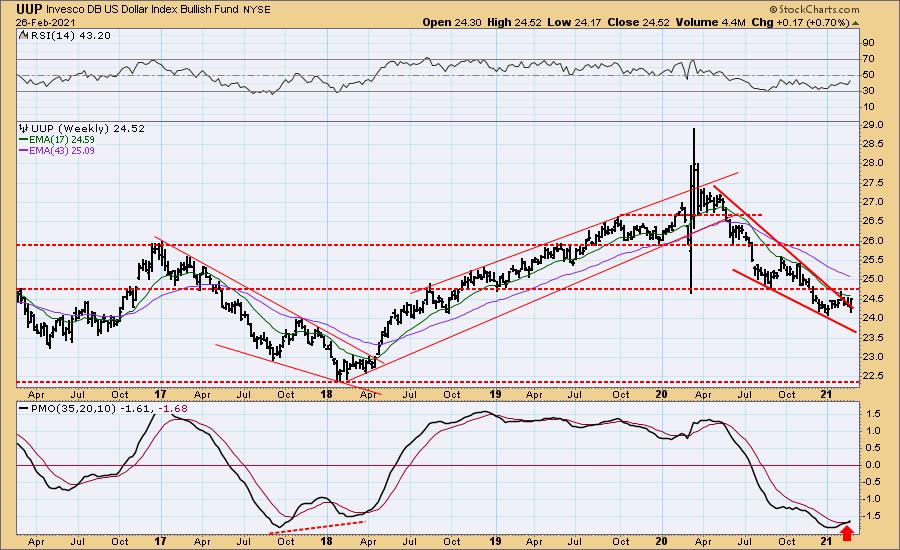Click the 25.0 price axis label

point(872,279)
